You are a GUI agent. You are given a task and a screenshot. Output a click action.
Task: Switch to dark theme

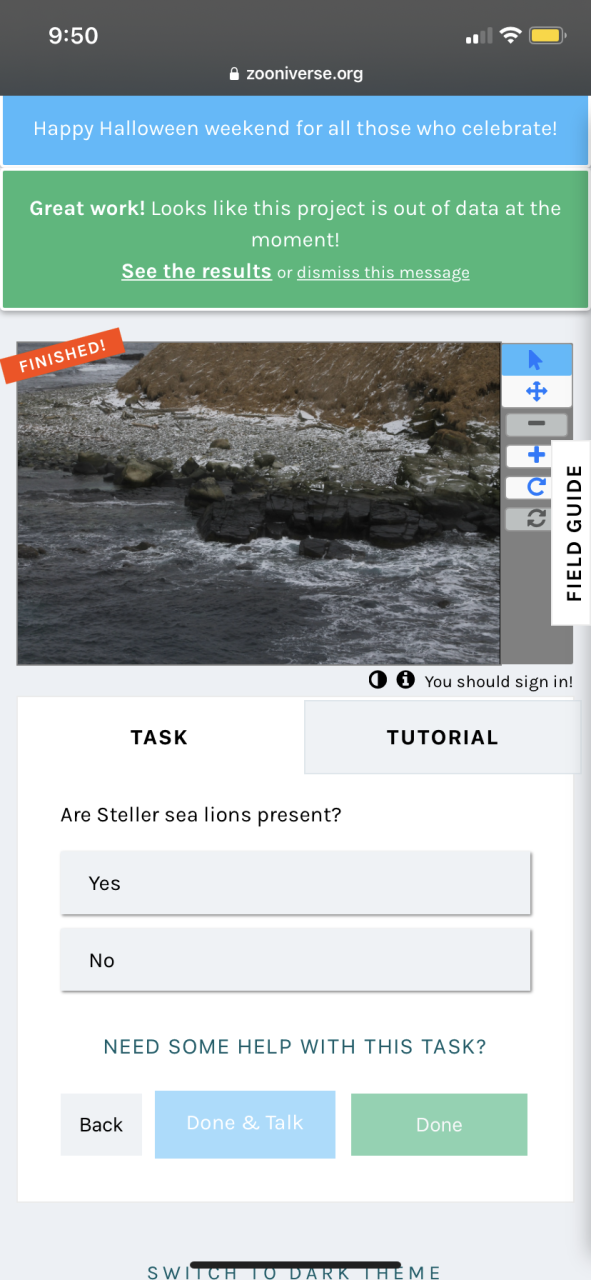(294, 1272)
